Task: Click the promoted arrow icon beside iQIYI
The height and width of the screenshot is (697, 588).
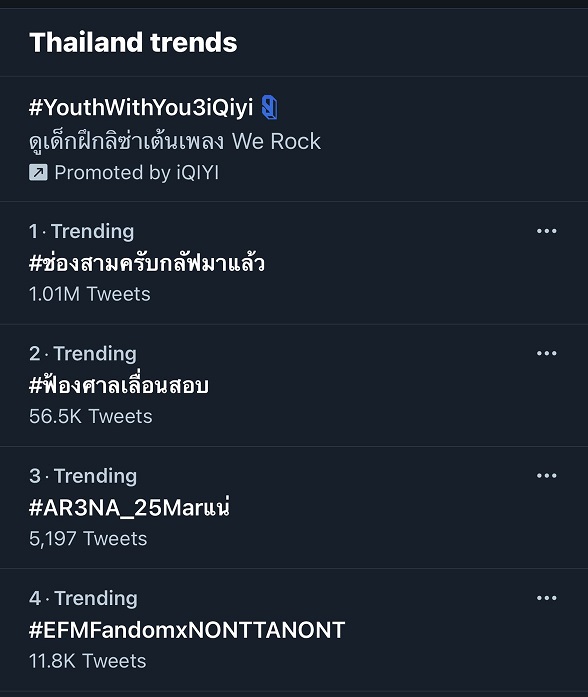Action: [x=38, y=172]
